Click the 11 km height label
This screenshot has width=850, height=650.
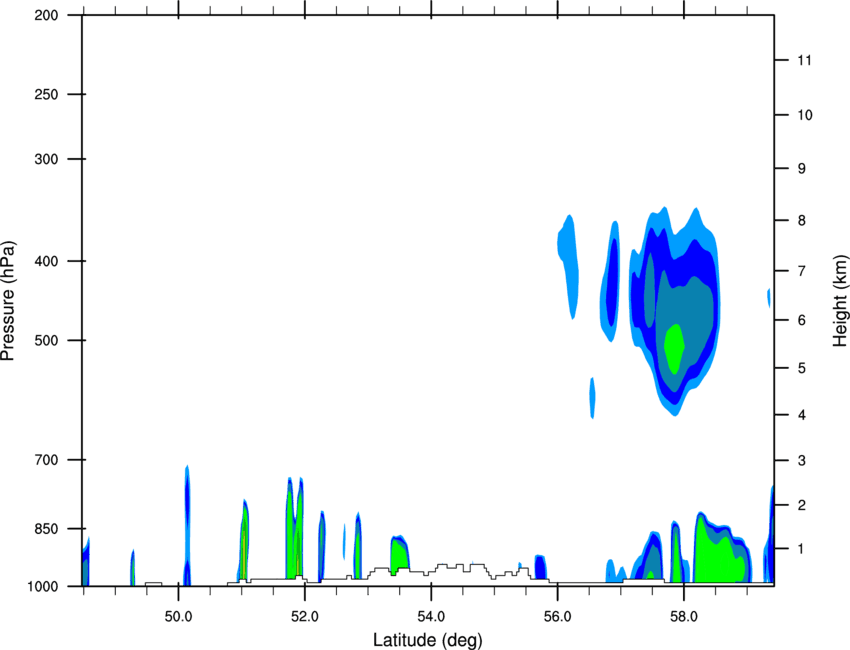804,60
